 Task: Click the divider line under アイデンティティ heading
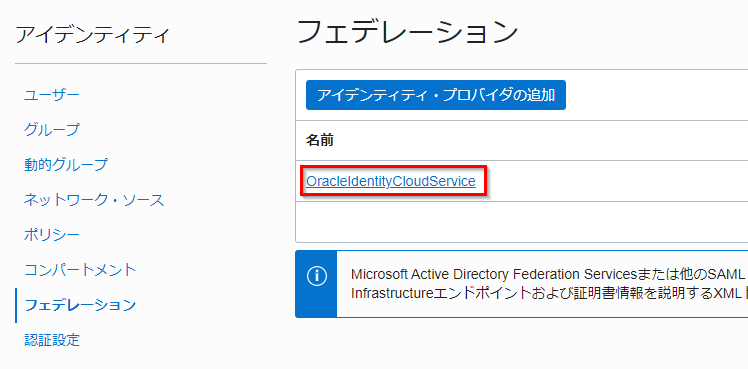pyautogui.click(x=141, y=63)
